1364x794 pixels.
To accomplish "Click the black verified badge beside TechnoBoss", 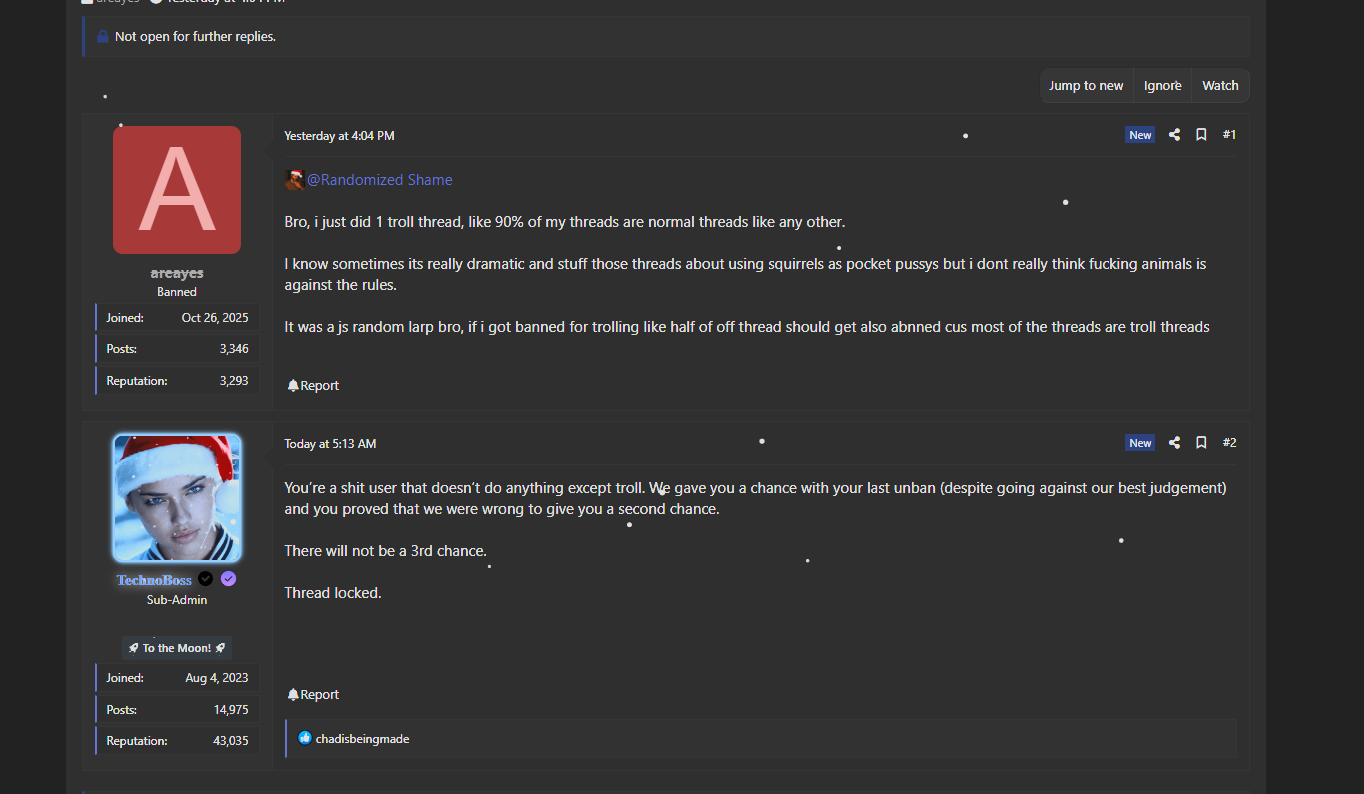I will click(206, 579).
